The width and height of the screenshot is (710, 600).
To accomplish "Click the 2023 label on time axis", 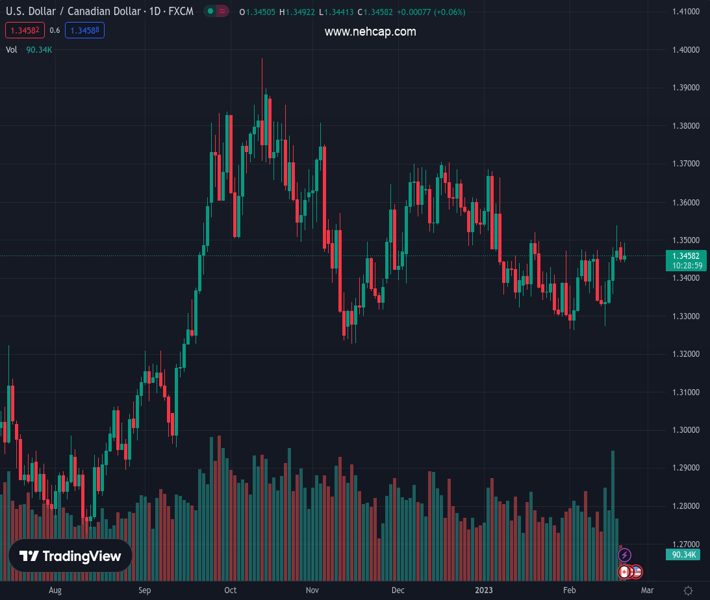I will coord(484,591).
